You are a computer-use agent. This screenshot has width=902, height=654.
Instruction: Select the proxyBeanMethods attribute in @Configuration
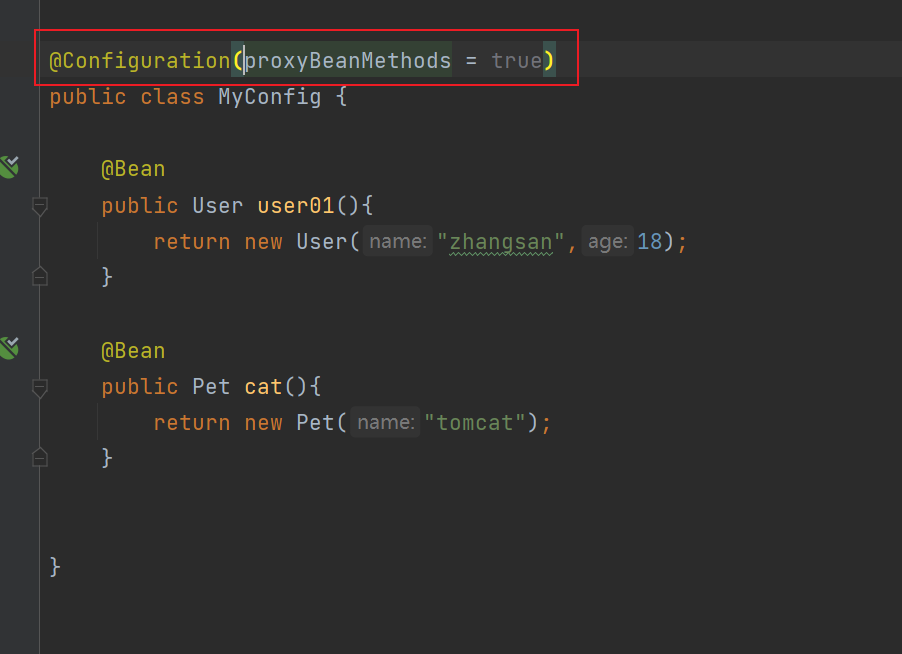(x=347, y=60)
